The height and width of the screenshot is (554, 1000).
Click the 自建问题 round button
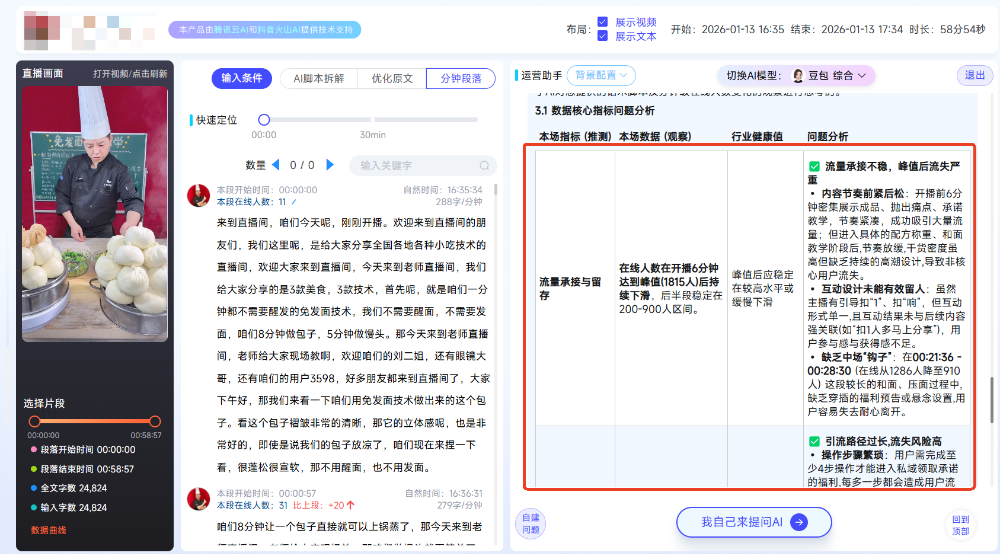pos(530,522)
